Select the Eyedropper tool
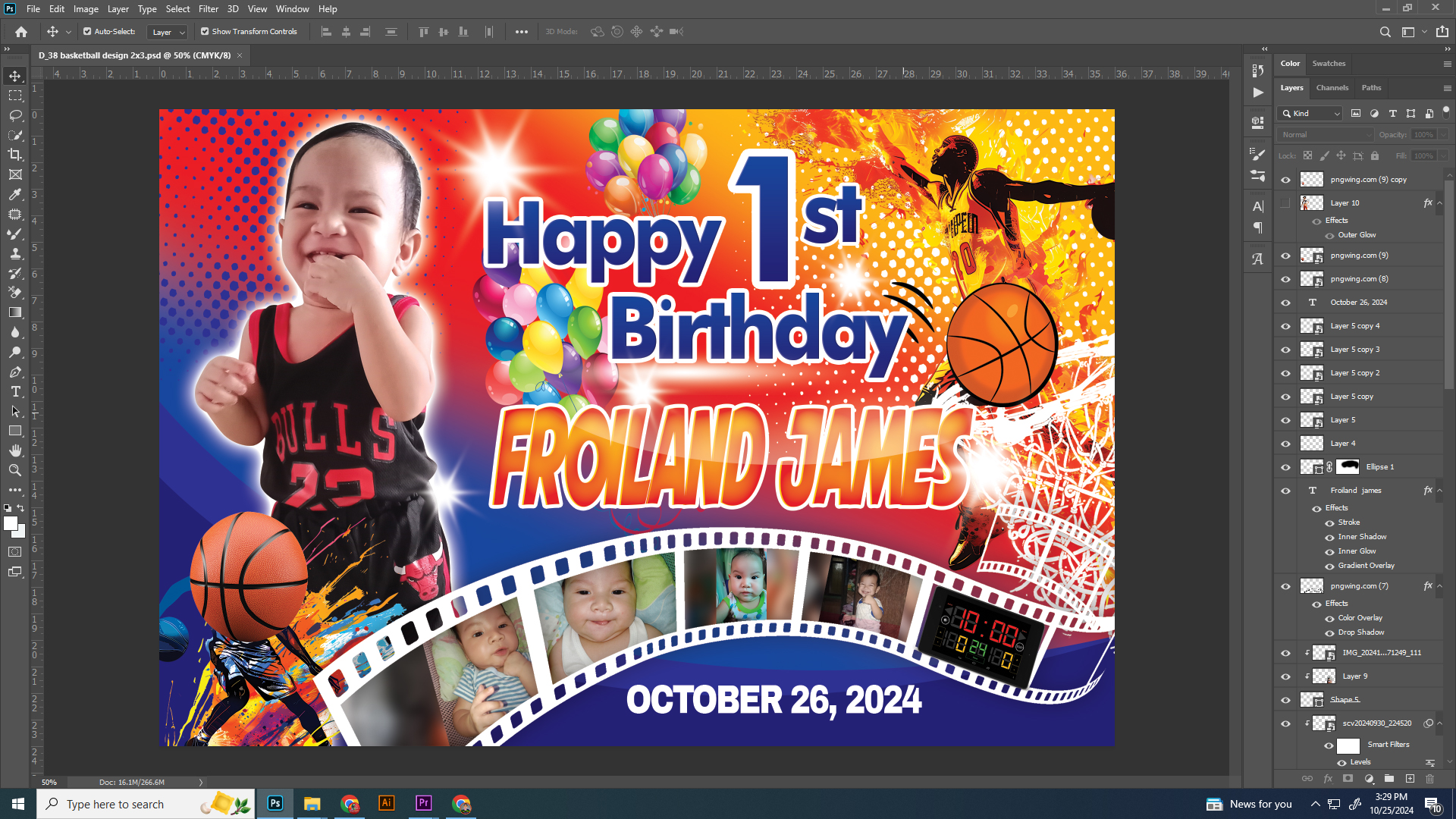1456x819 pixels. [15, 195]
